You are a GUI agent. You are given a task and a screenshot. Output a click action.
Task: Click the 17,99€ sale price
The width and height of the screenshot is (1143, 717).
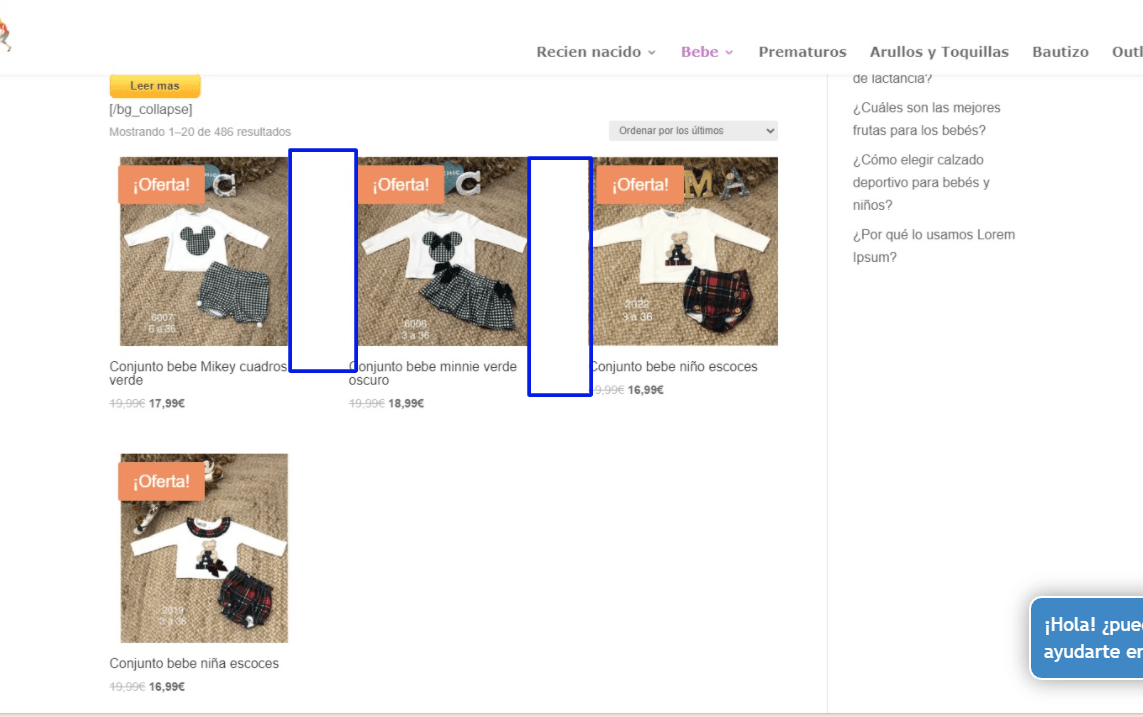167,403
